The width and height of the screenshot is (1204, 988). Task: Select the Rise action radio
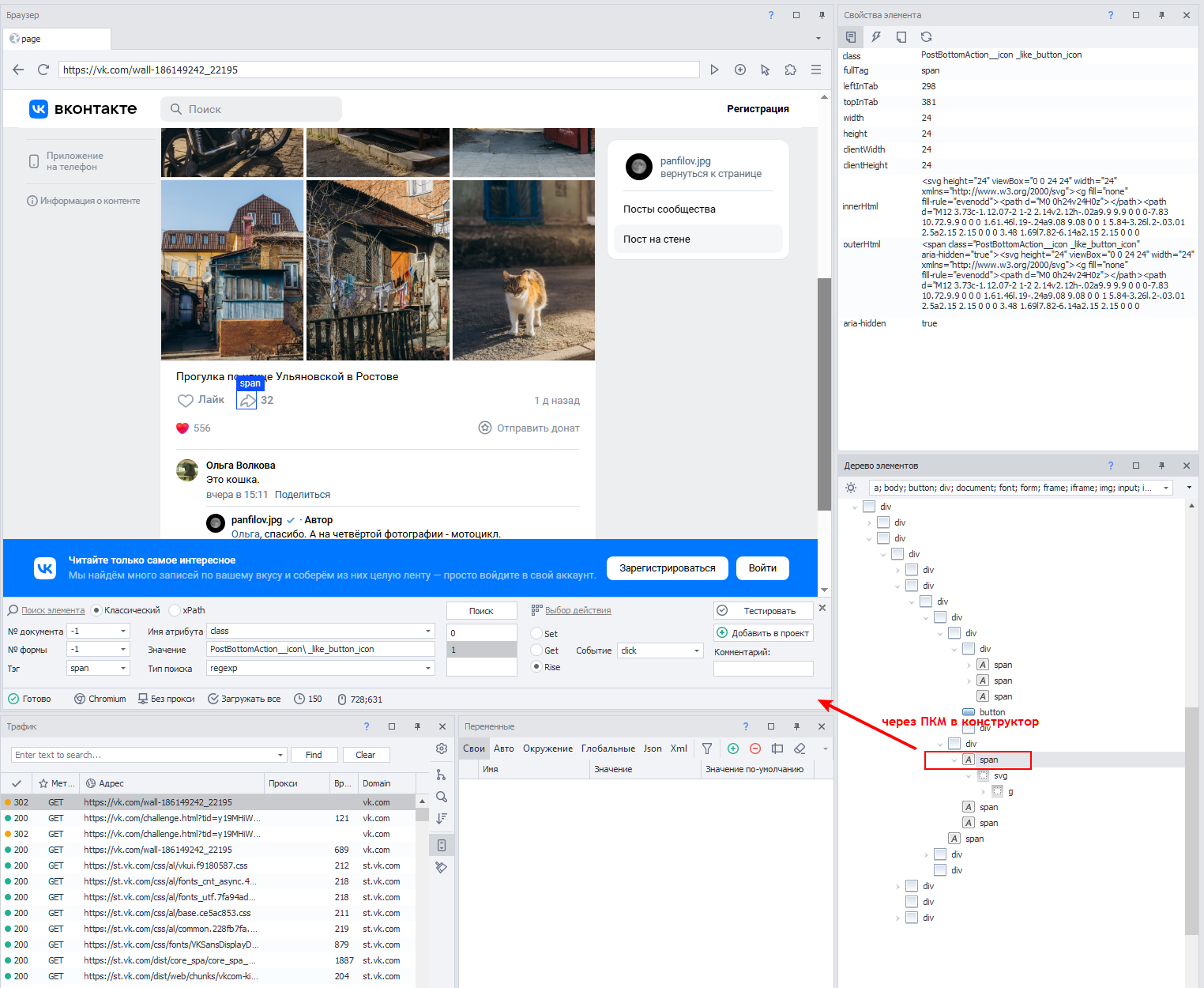[x=536, y=667]
